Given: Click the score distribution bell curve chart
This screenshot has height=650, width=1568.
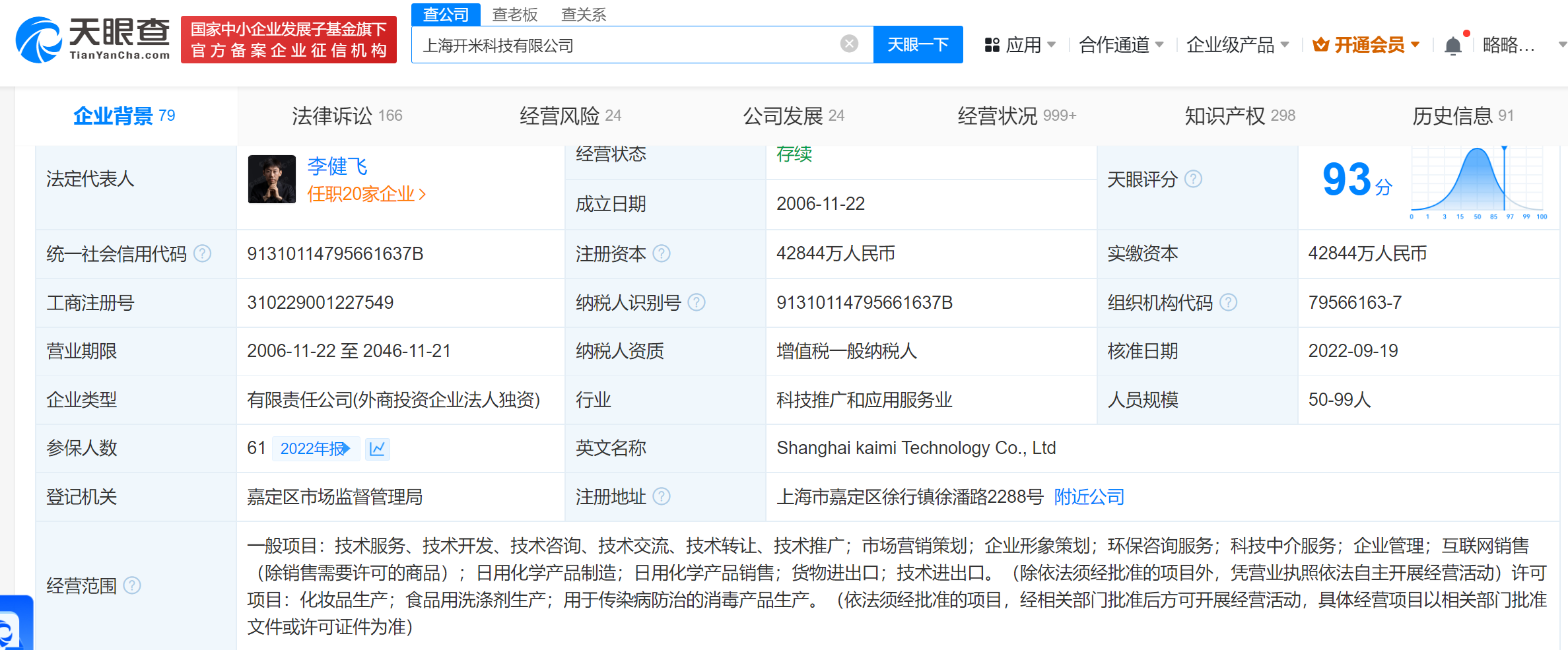Looking at the screenshot, I should coord(1478,181).
